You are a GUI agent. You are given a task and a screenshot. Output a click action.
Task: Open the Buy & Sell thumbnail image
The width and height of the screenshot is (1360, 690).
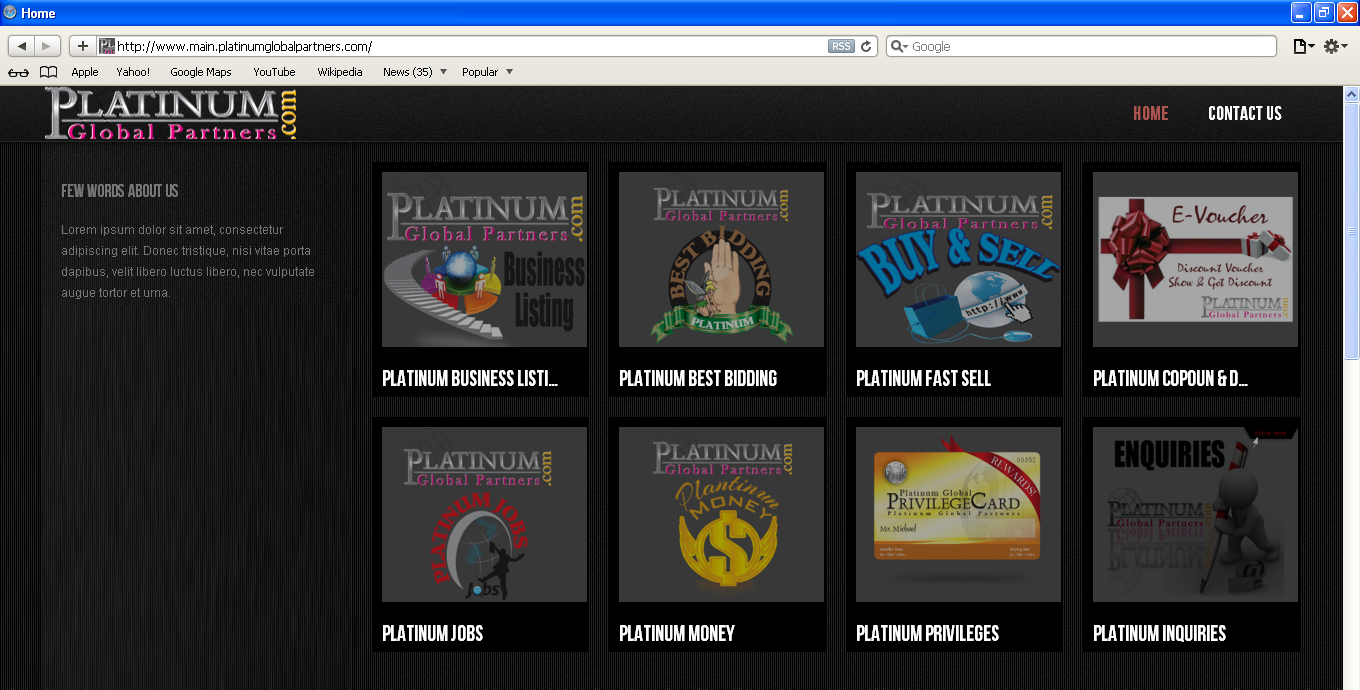point(958,259)
